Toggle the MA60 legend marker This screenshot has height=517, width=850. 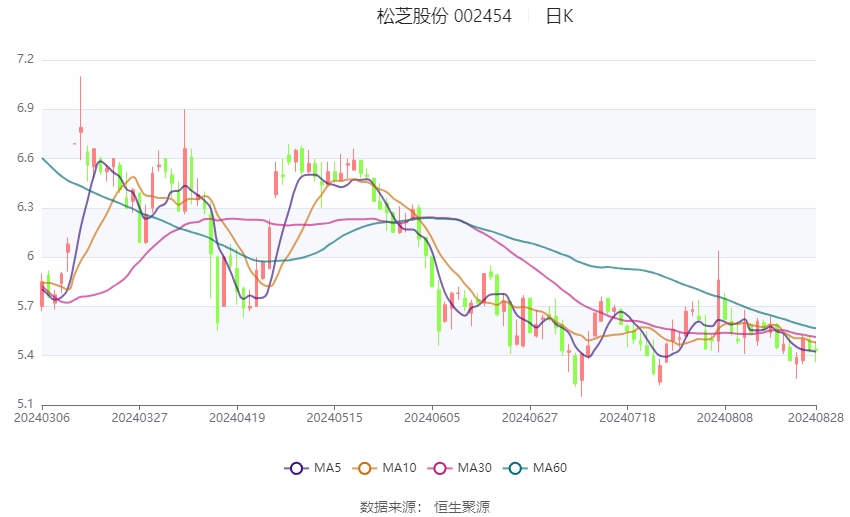pos(515,468)
